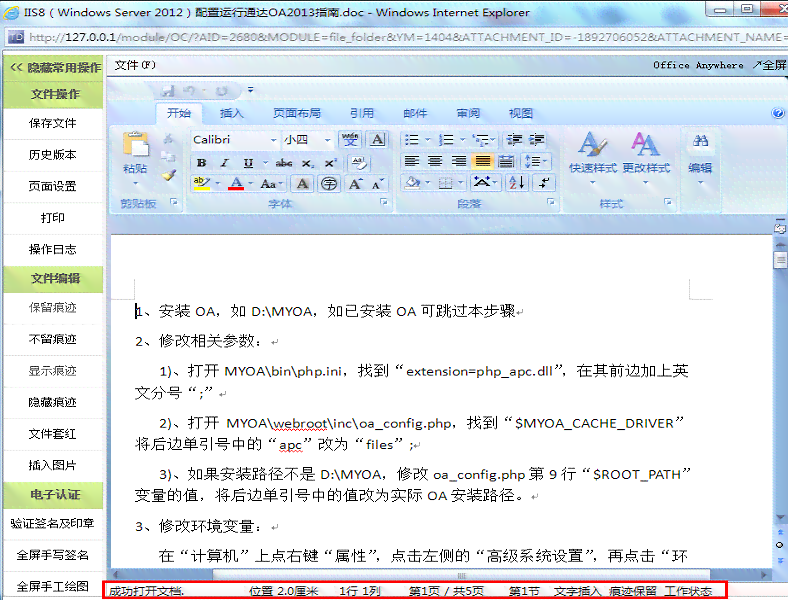
Task: Click 文件套红 in the sidebar
Action: tap(53, 434)
